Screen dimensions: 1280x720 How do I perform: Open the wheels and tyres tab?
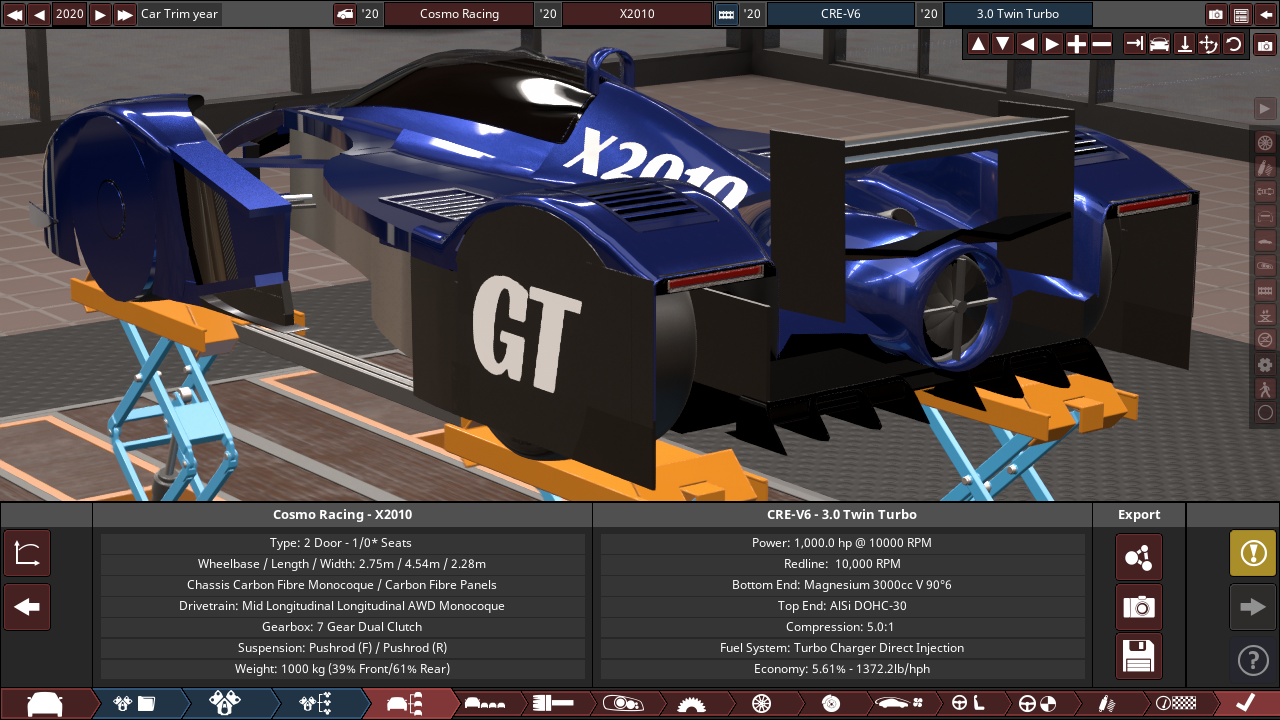tap(760, 704)
